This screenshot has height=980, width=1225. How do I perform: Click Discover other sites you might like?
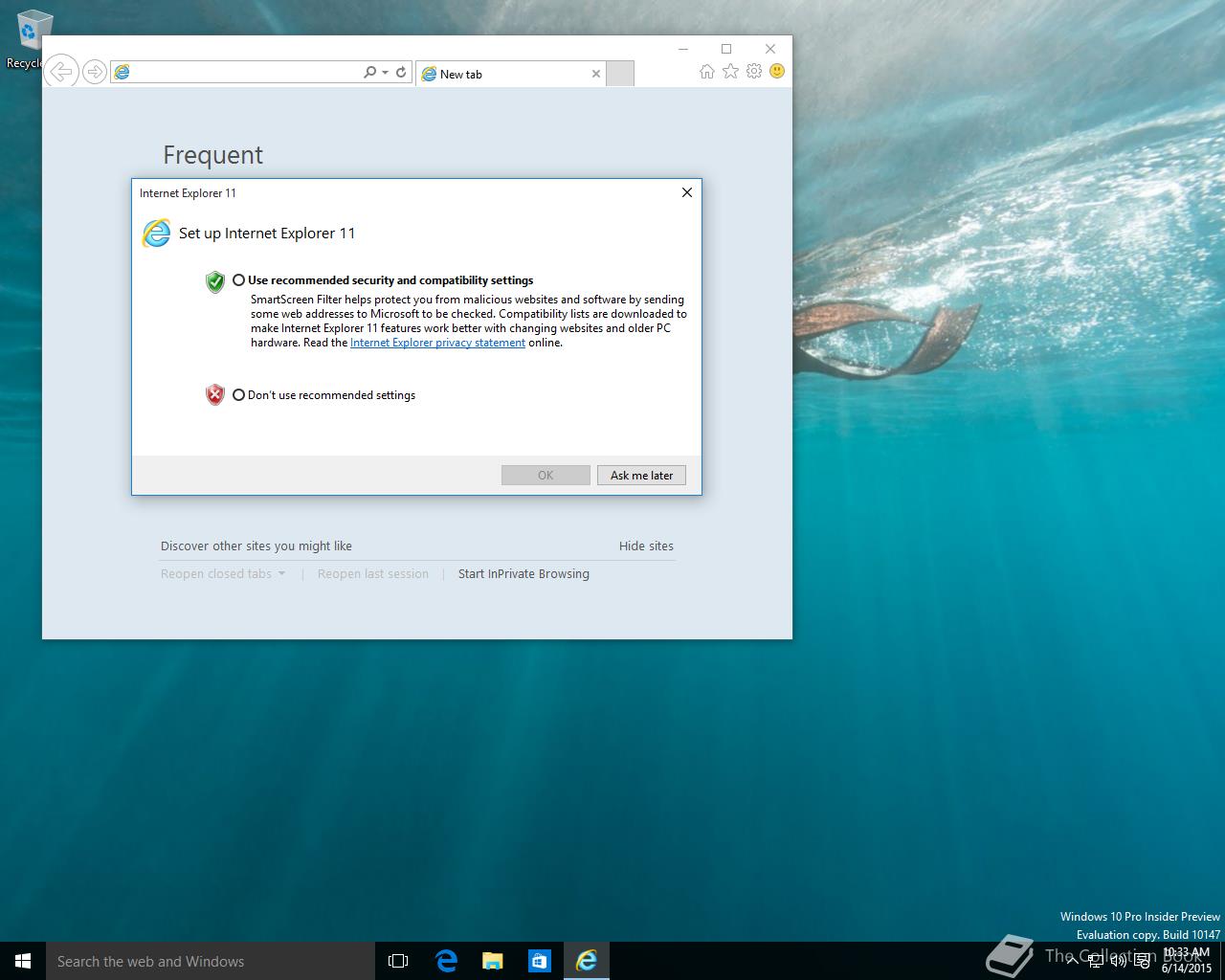(x=256, y=546)
